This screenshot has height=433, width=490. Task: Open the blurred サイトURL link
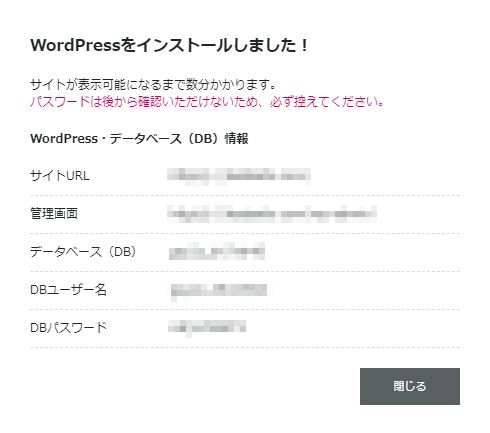coord(239,176)
